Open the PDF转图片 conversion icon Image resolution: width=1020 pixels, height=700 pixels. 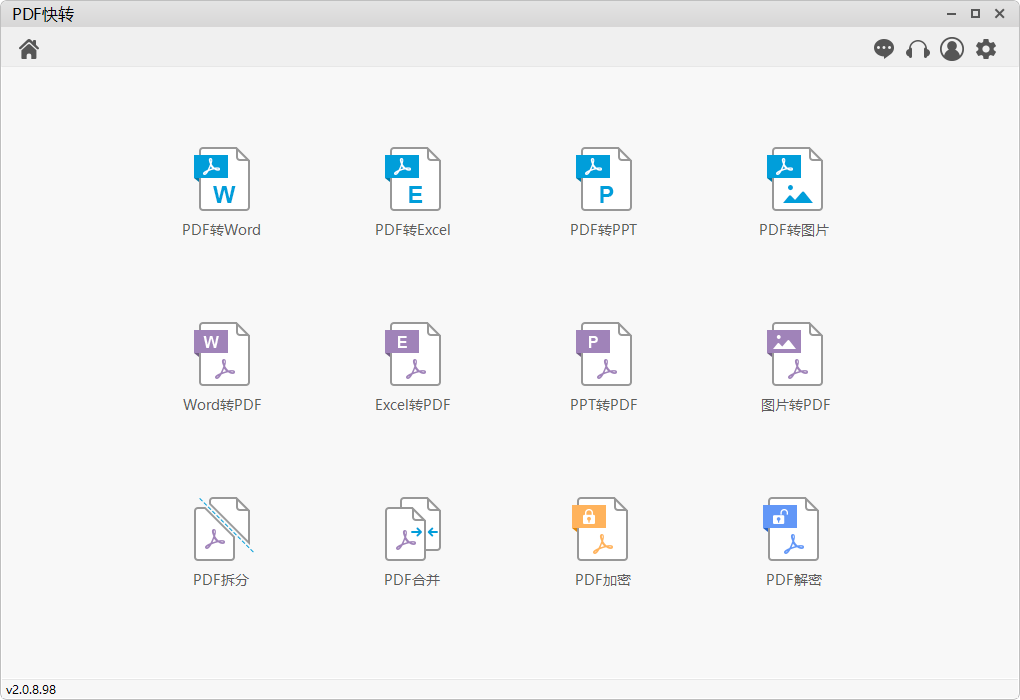[794, 179]
